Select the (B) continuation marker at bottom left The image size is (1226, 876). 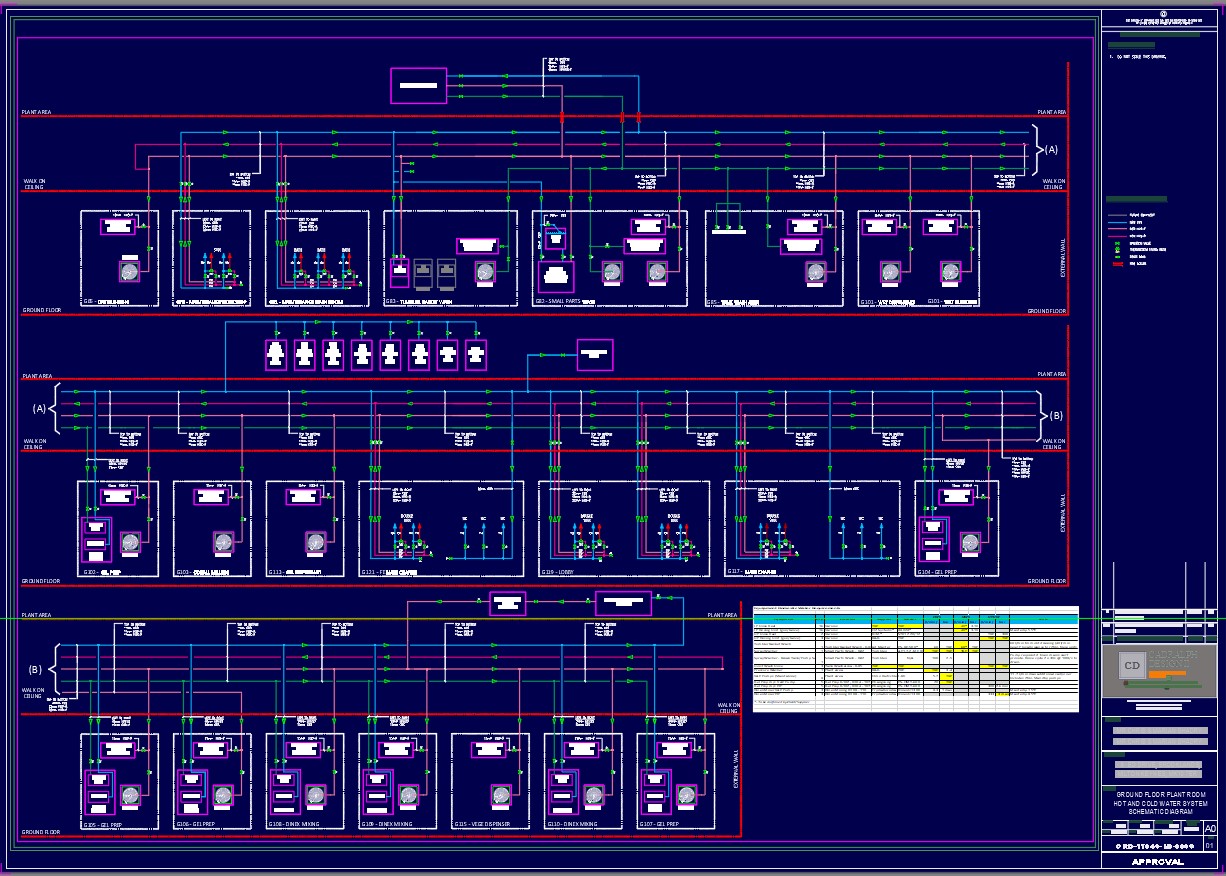tap(36, 670)
